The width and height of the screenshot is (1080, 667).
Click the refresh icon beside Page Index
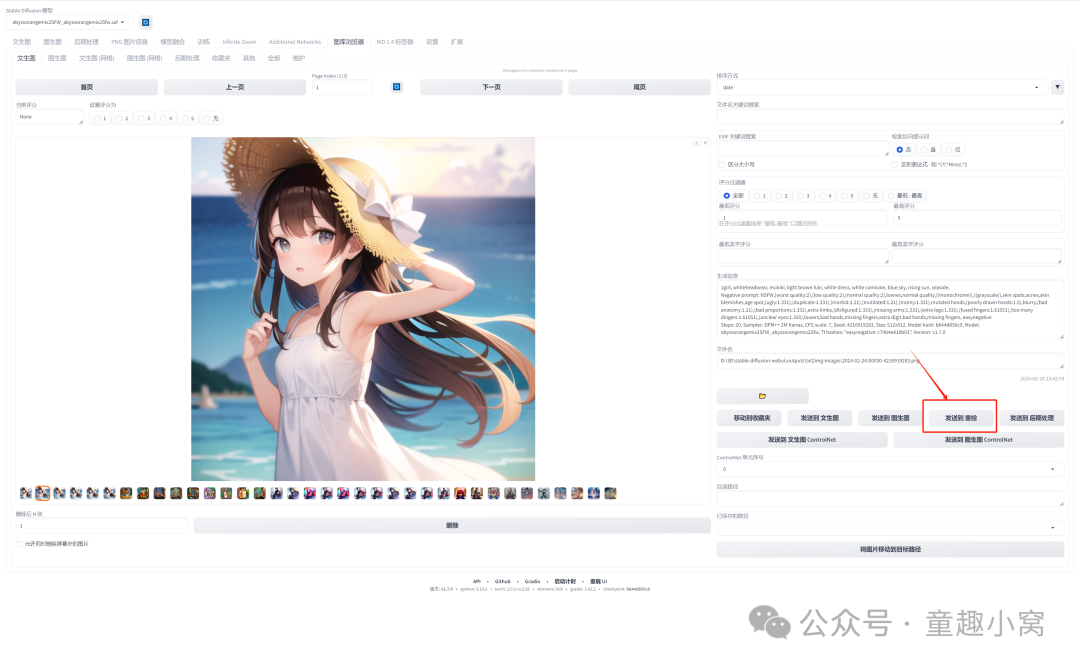(396, 87)
